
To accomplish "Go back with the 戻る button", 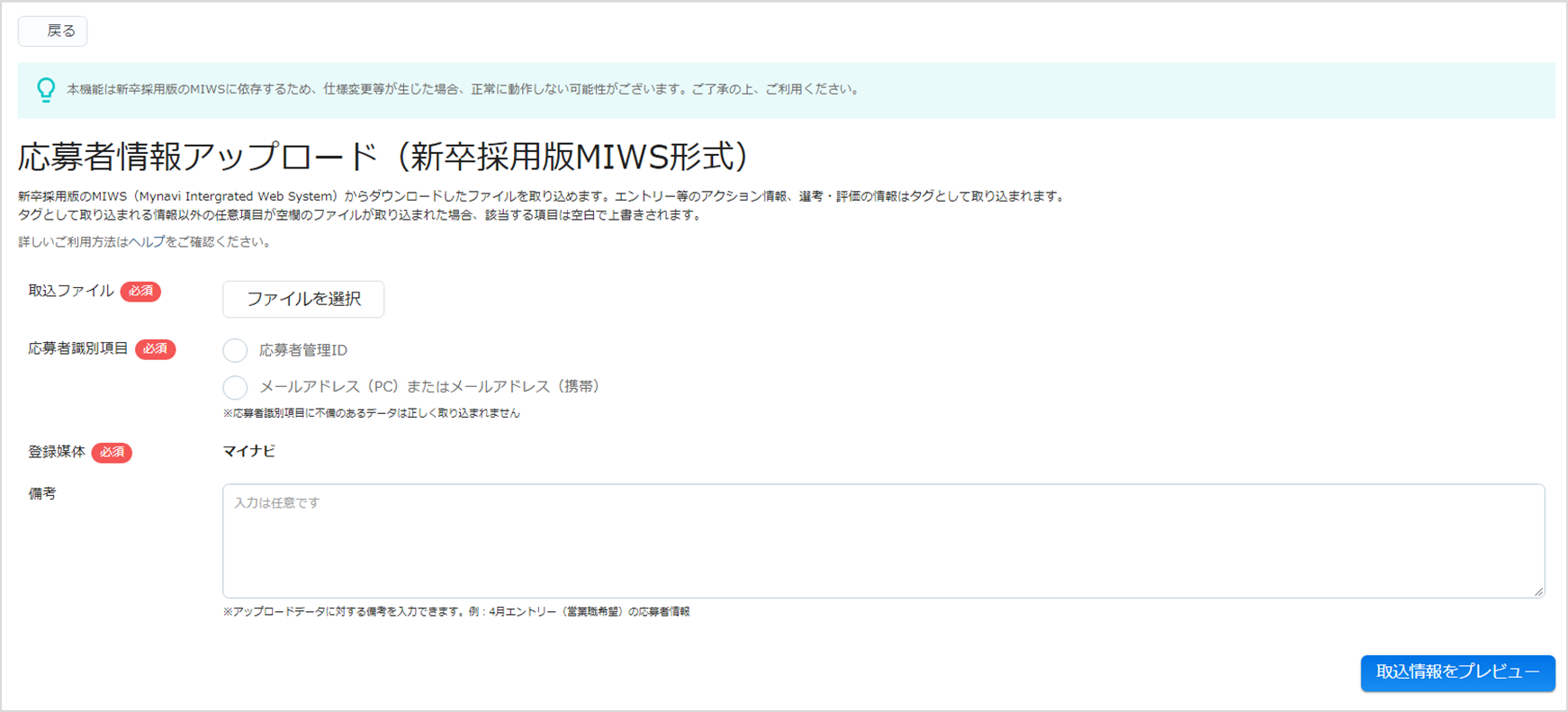I will 53,32.
